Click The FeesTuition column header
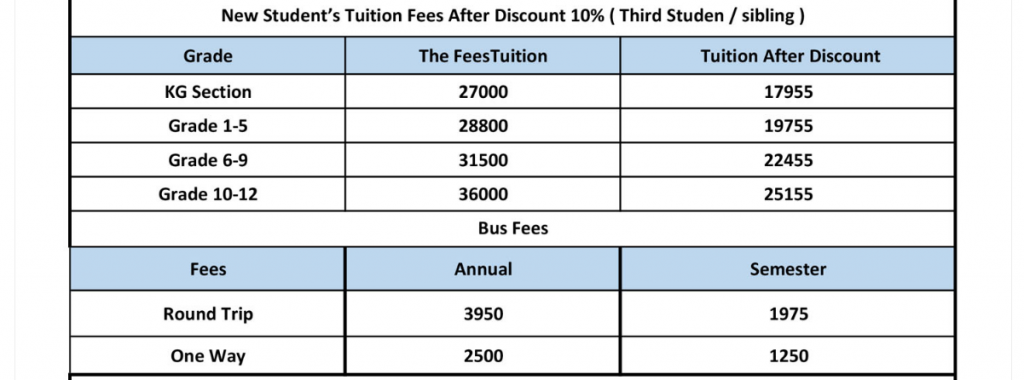 coord(483,56)
